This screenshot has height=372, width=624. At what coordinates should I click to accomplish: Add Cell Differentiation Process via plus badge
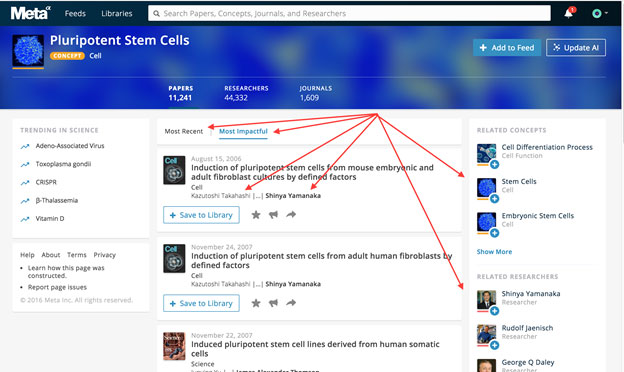494,164
